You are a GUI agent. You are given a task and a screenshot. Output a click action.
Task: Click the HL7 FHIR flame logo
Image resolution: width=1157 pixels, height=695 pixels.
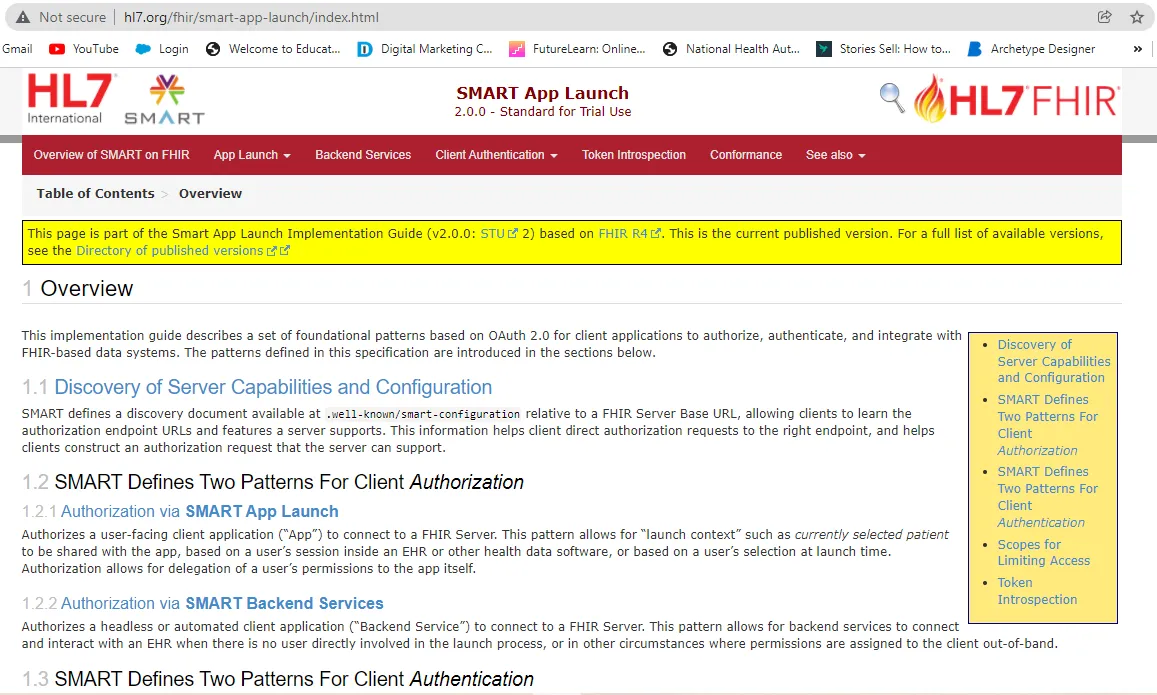pyautogui.click(x=1015, y=97)
